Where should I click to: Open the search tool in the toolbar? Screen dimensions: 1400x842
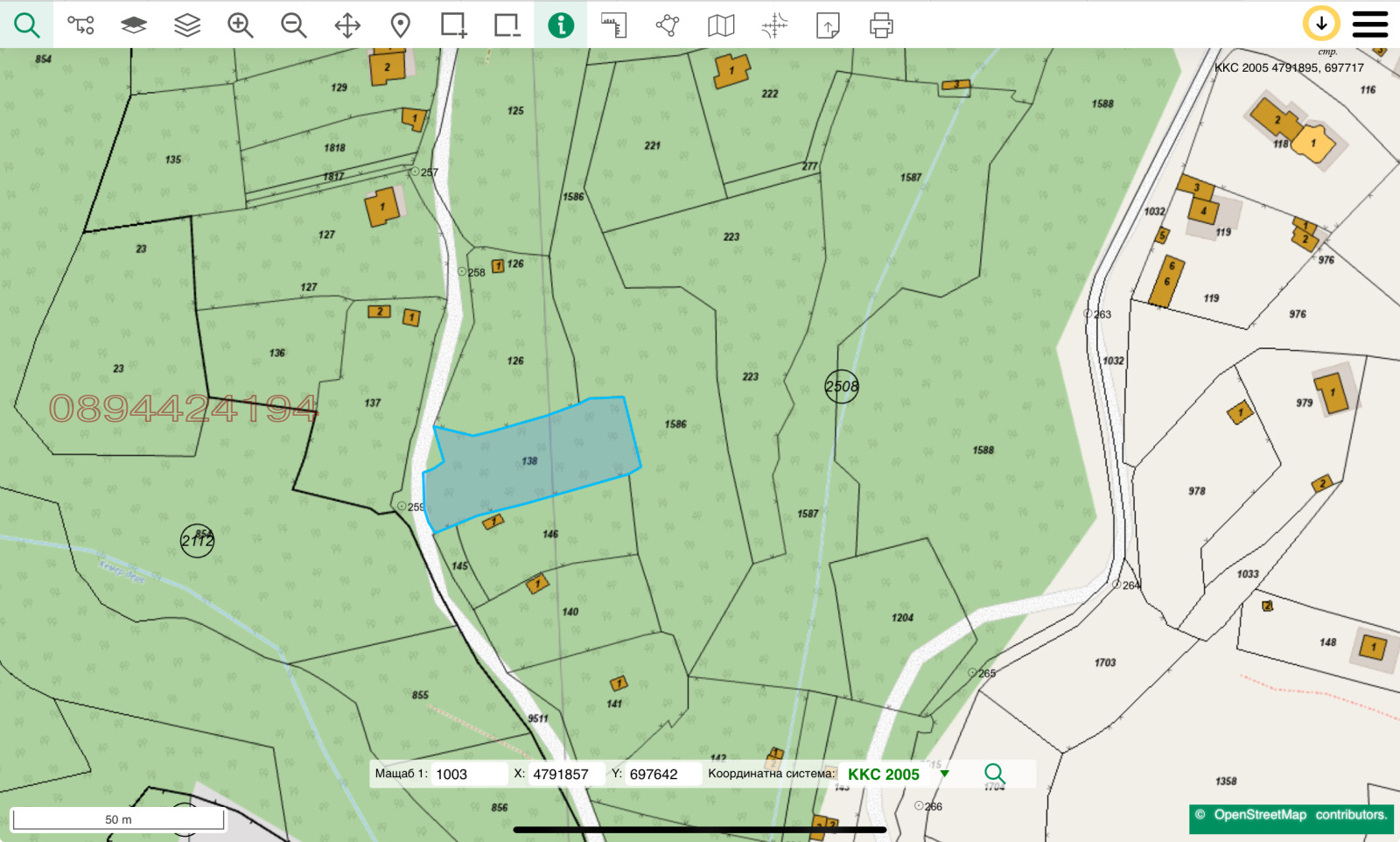(x=27, y=25)
